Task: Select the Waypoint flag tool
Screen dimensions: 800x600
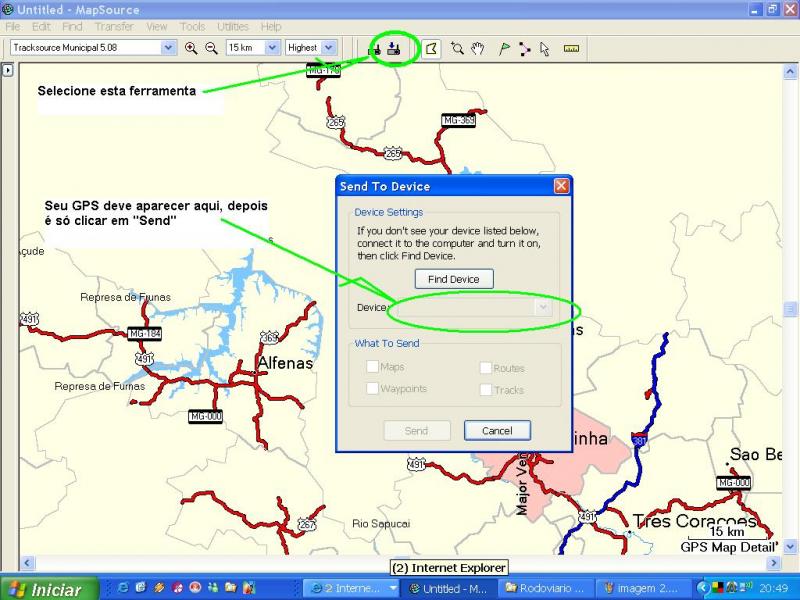Action: tap(504, 48)
